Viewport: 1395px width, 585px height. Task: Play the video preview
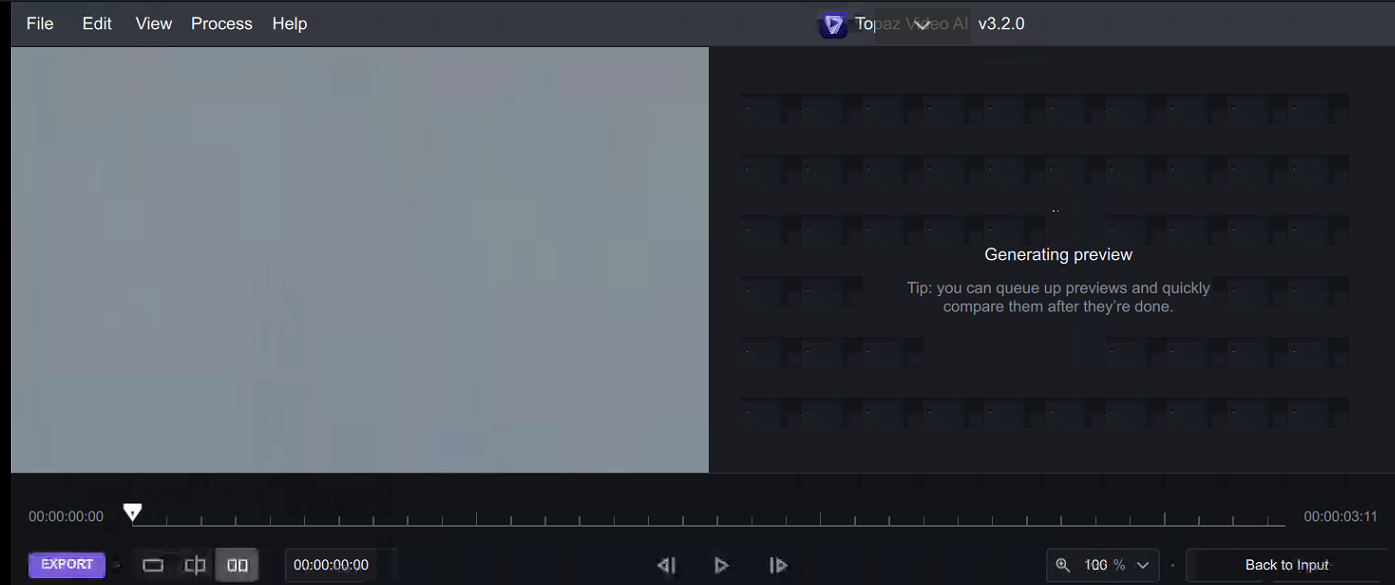[x=721, y=565]
